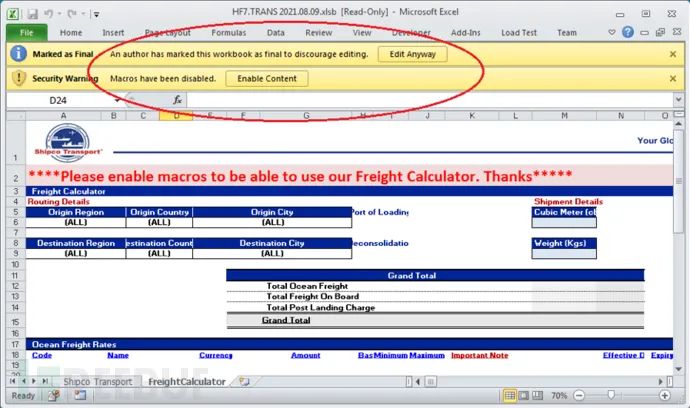
Task: Open Excel Help question mark icon
Action: point(628,32)
